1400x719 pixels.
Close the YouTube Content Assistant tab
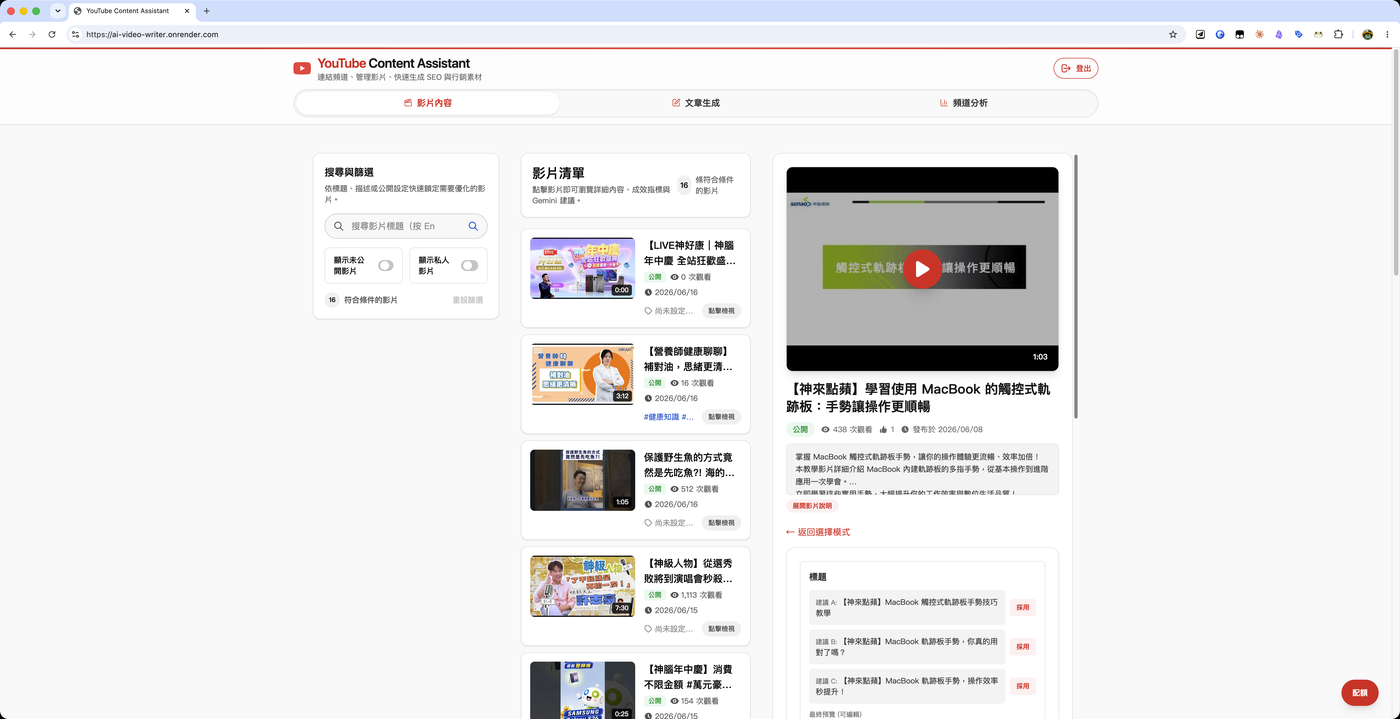[187, 11]
